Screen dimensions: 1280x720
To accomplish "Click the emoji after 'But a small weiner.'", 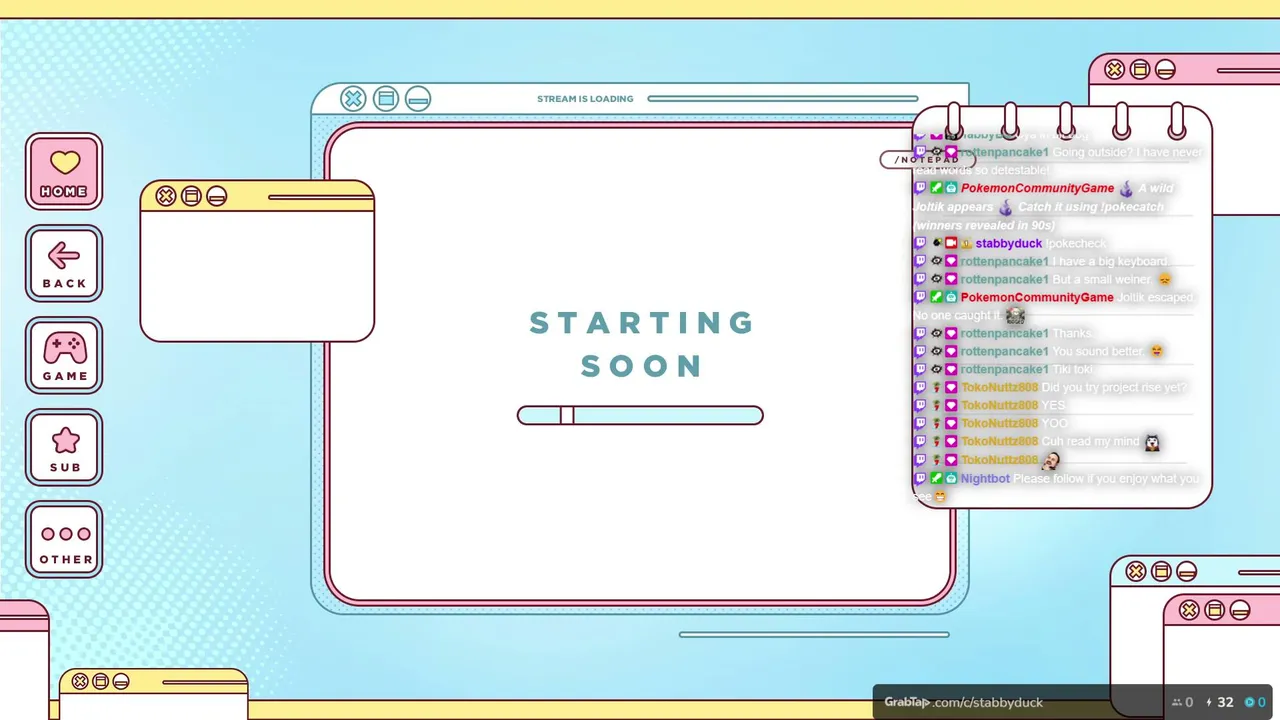I will 1164,280.
